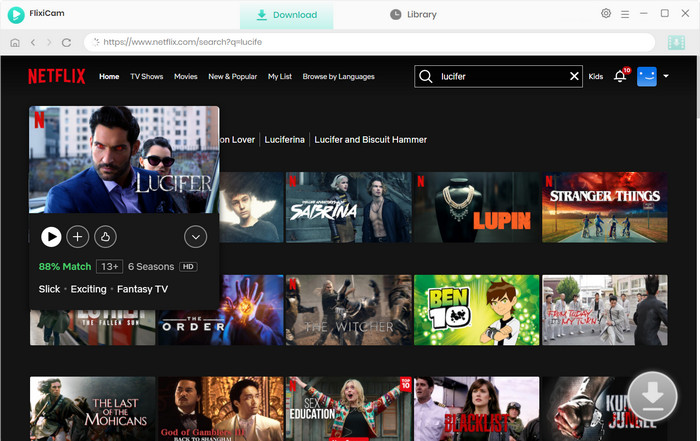Expand more info chevron for Lucifer
Screen dimensions: 700x441
click(x=196, y=237)
